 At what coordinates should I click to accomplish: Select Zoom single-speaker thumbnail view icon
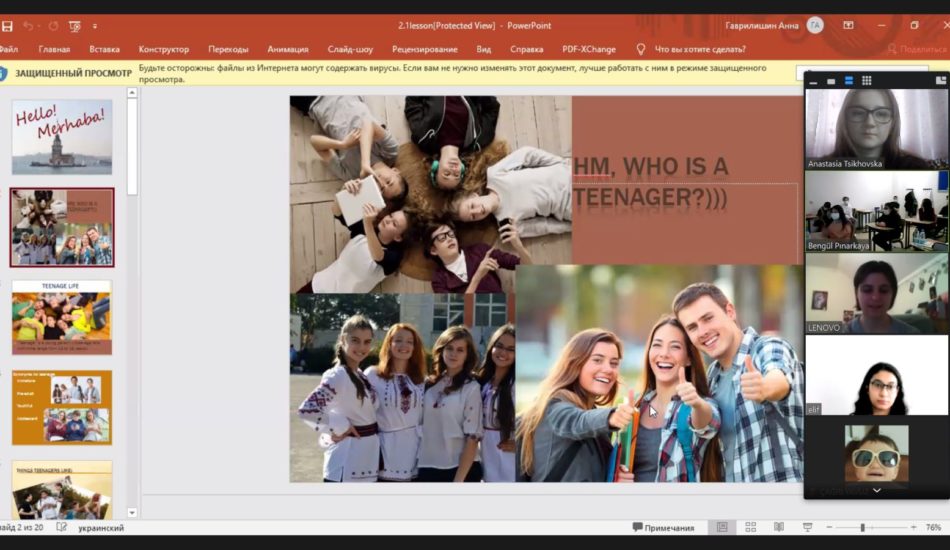pyautogui.click(x=831, y=81)
